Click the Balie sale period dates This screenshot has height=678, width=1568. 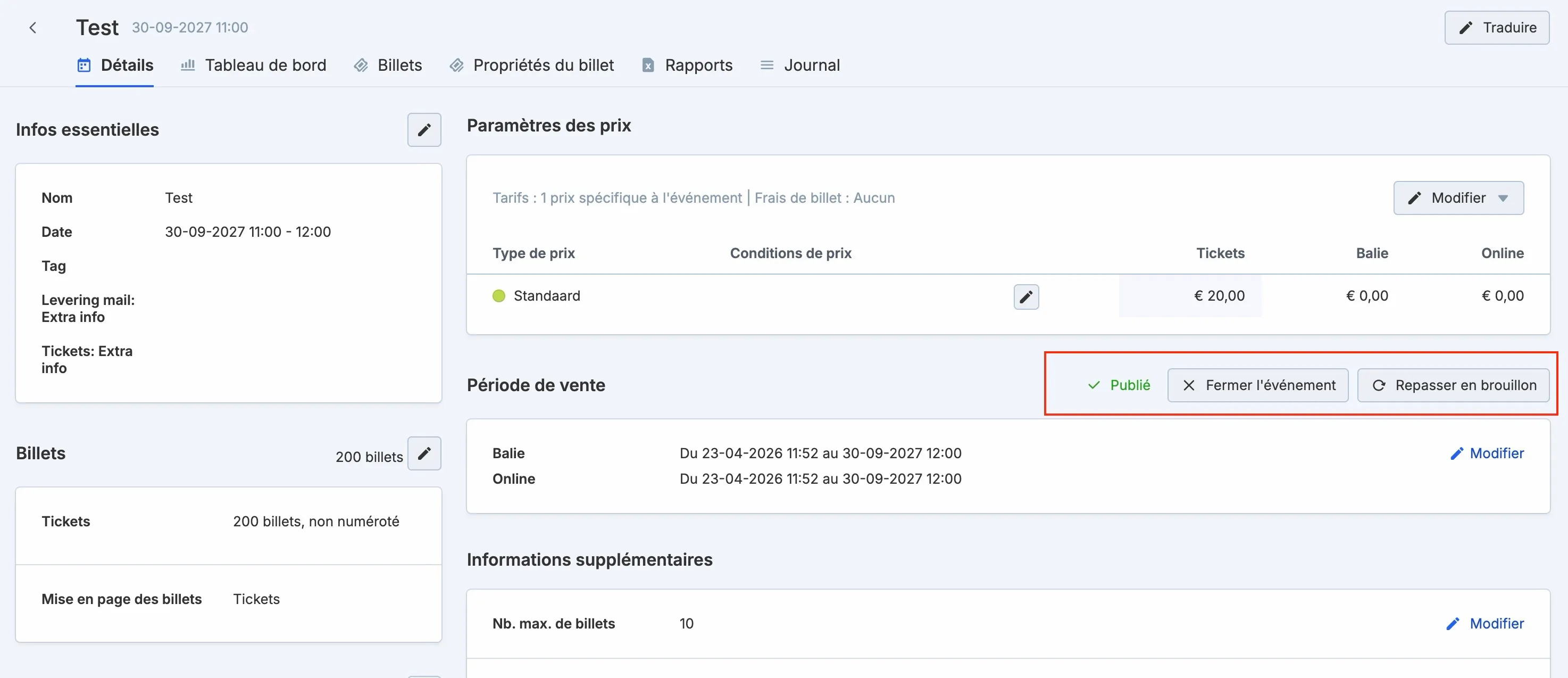(x=821, y=453)
